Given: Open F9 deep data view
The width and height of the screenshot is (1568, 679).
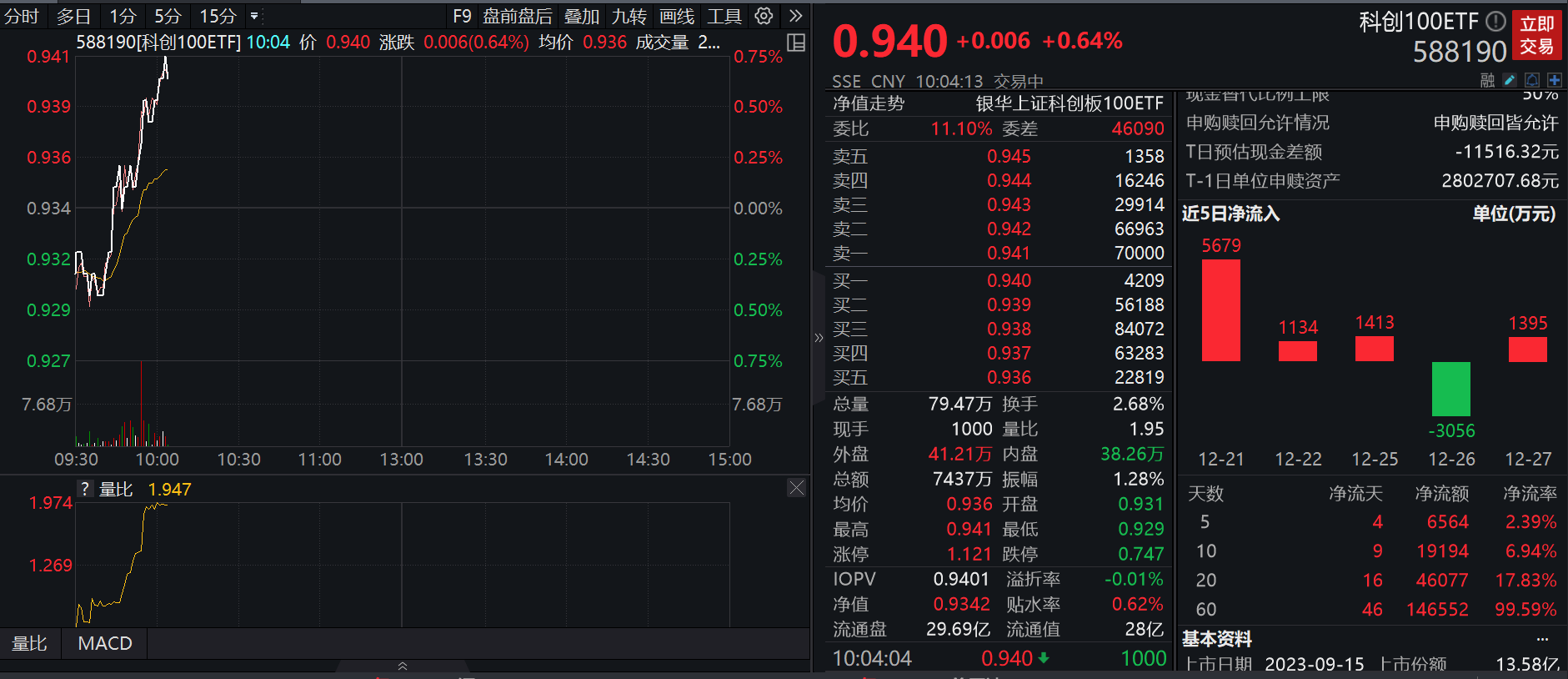Looking at the screenshot, I should 462,16.
